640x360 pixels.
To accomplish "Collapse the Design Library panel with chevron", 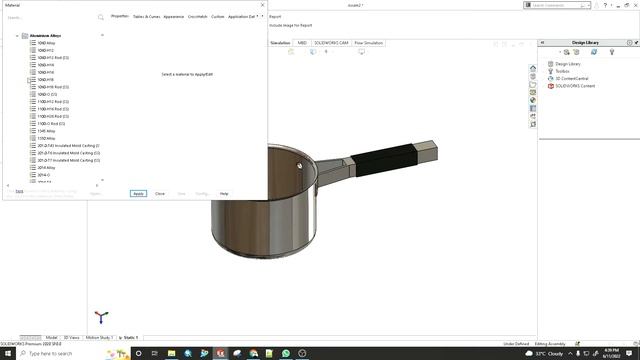I will coord(542,42).
